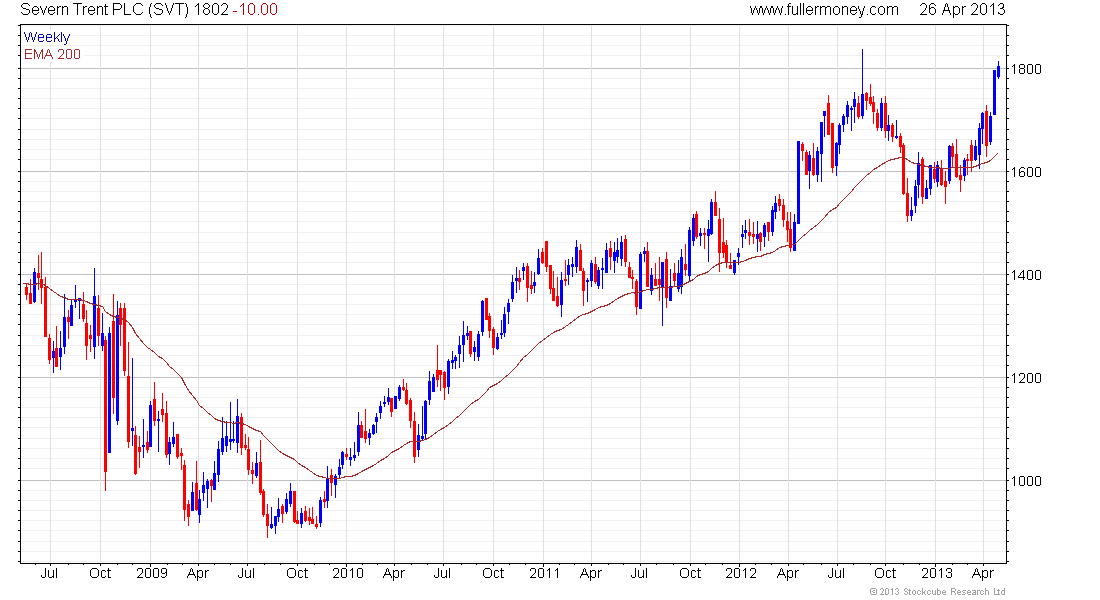The width and height of the screenshot is (1100, 600).
Task: Click the price change value -10.00
Action: [x=255, y=10]
